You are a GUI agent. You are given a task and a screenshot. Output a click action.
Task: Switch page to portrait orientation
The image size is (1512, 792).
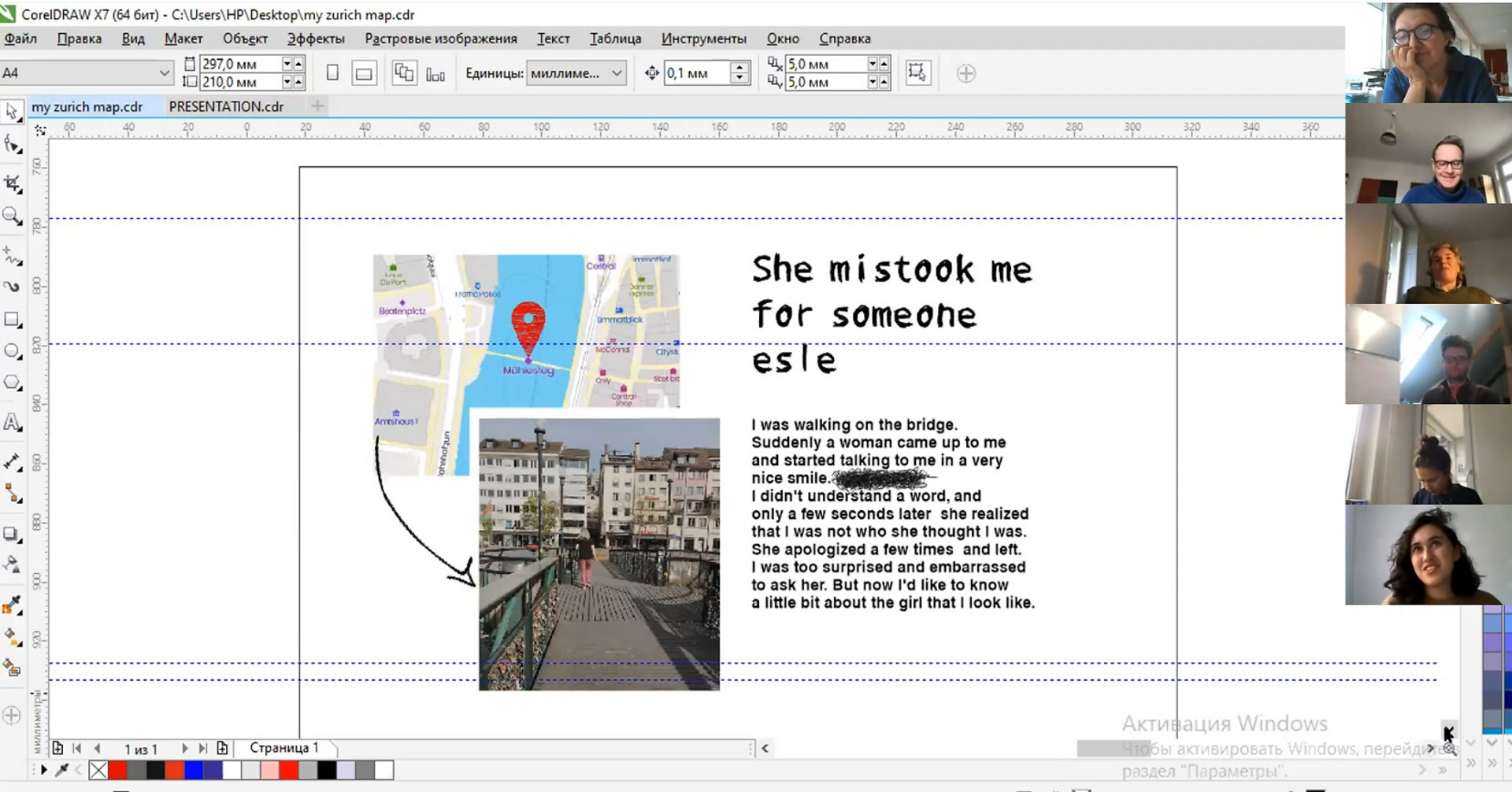pyautogui.click(x=332, y=73)
